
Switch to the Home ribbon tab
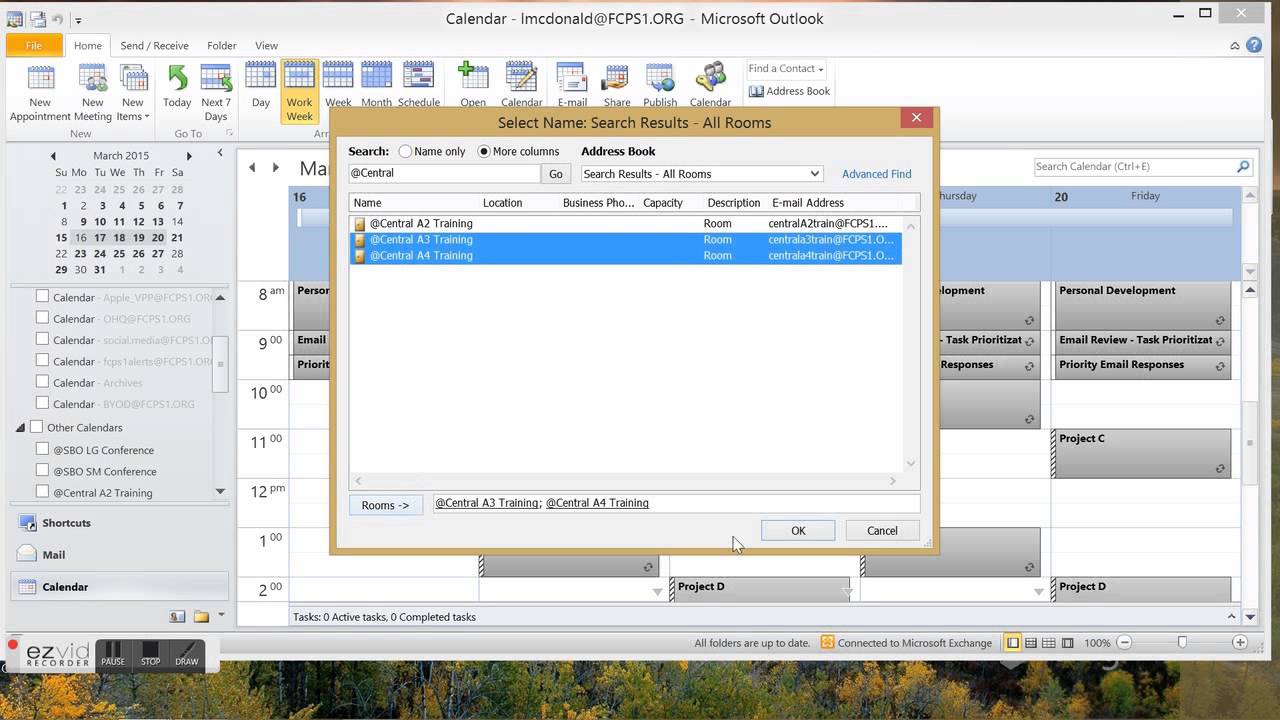(87, 45)
